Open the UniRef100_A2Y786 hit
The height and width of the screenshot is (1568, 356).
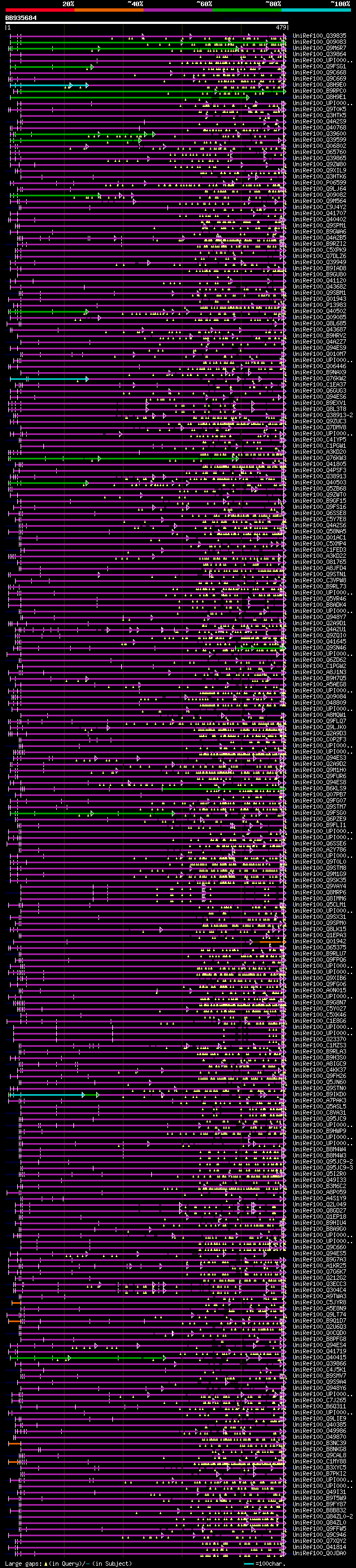319,849
